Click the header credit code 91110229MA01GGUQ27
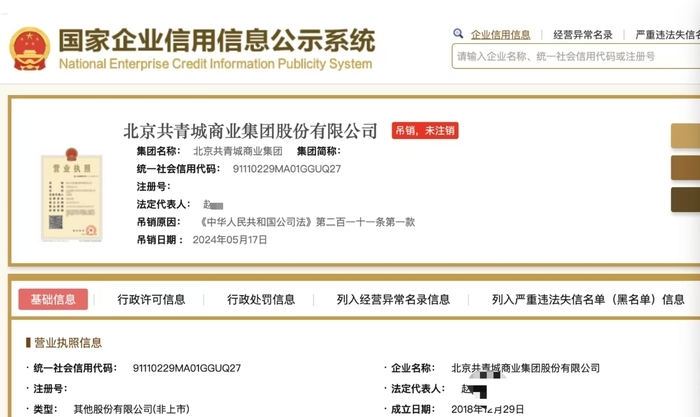This screenshot has height=417, width=700. point(287,169)
